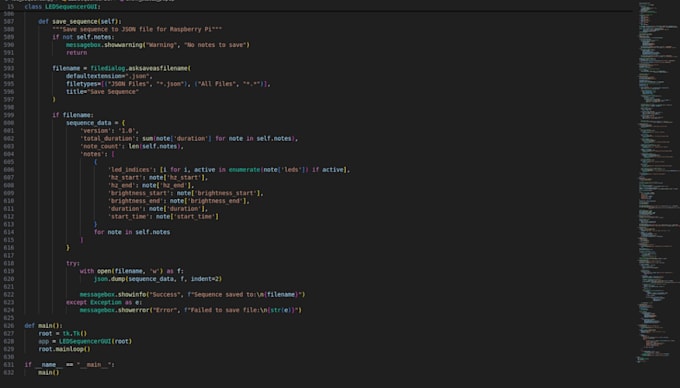This screenshot has width=680, height=388.
Task: Click the if __name__ == "__main__" line
Action: coord(69,365)
